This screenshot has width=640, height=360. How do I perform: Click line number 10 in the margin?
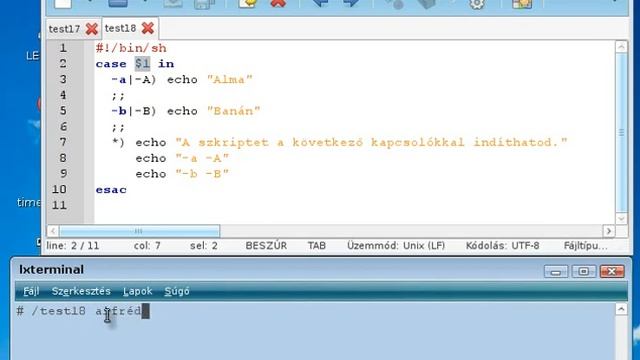point(59,190)
